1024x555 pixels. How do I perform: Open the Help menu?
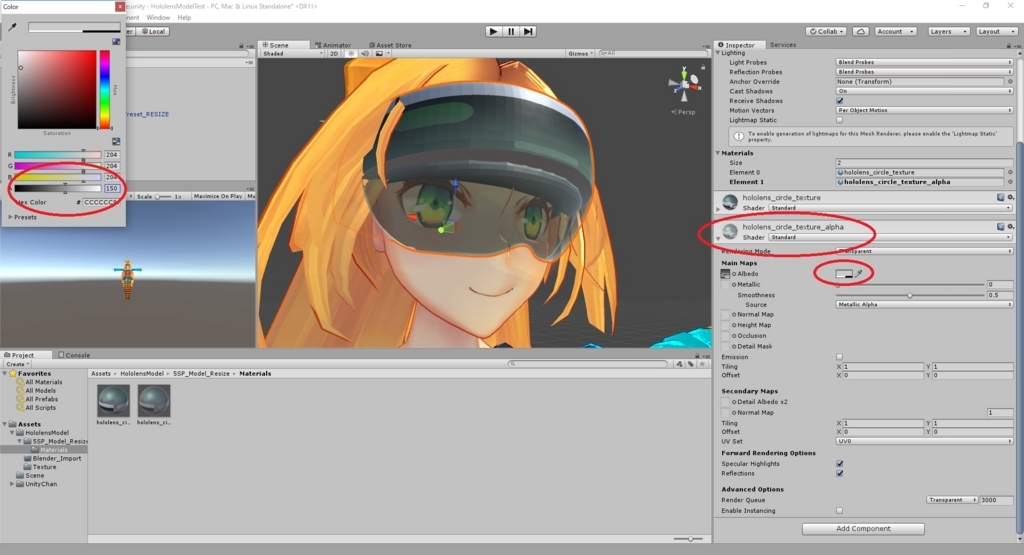184,18
